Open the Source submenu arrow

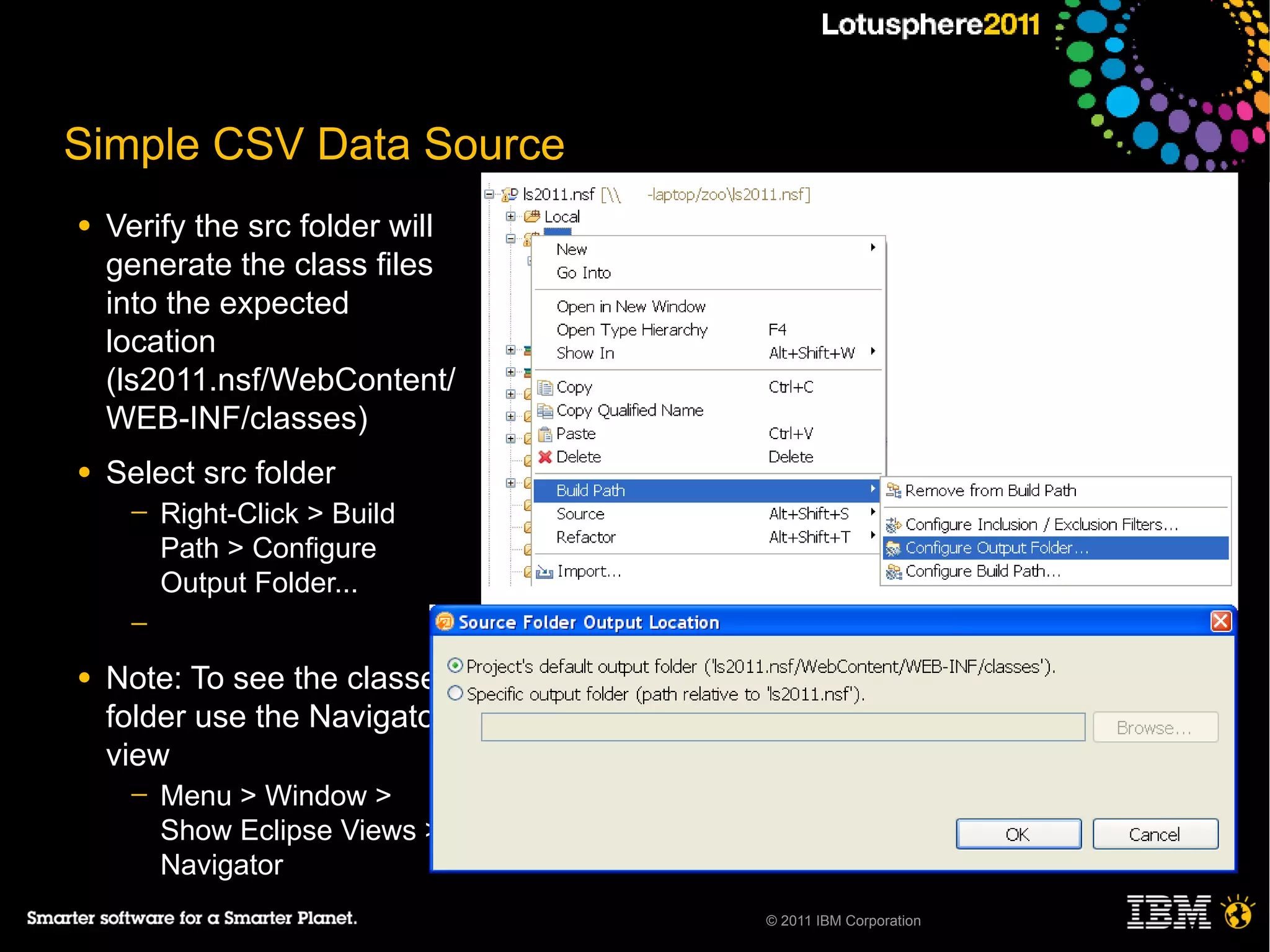tap(873, 512)
